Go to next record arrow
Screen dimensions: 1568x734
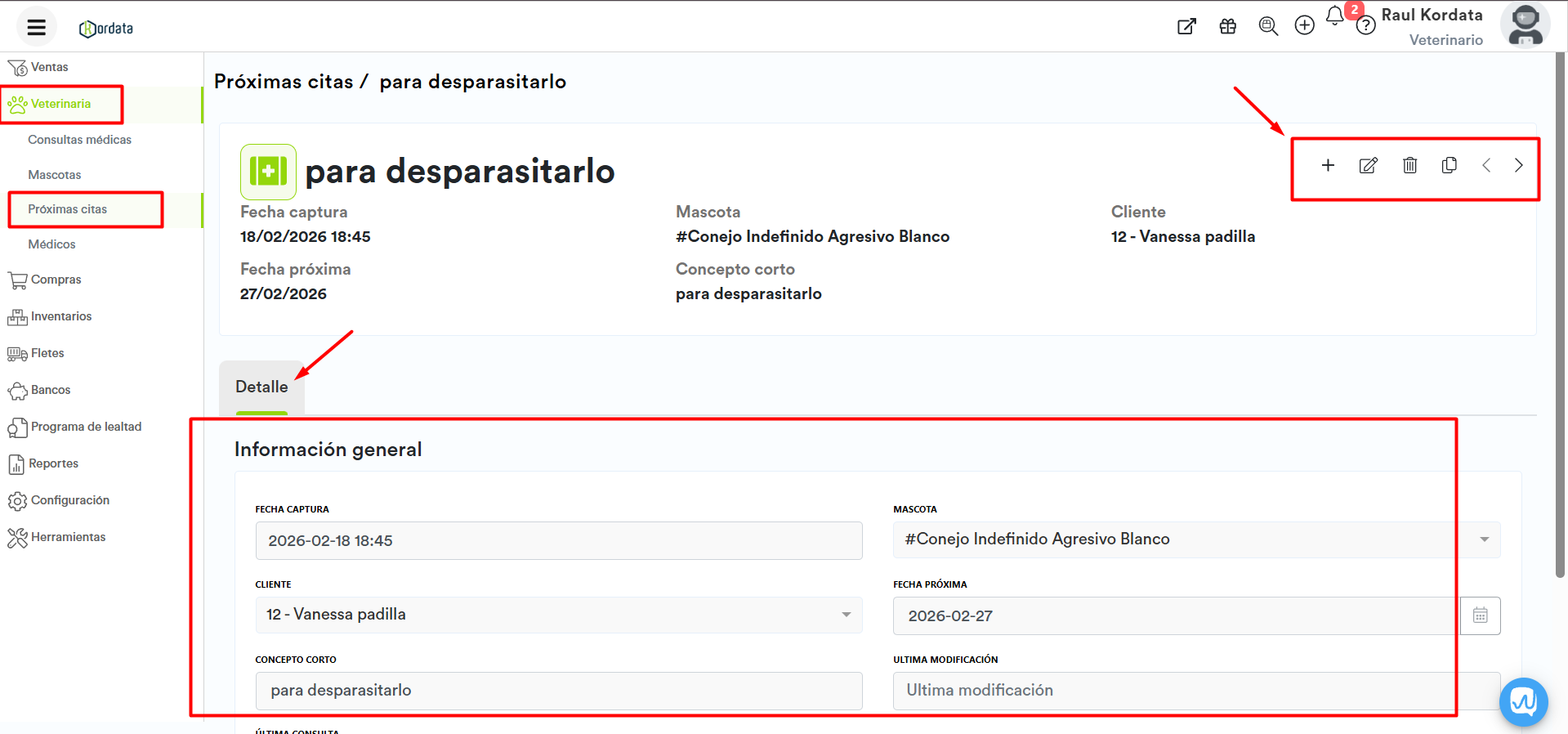point(1518,165)
